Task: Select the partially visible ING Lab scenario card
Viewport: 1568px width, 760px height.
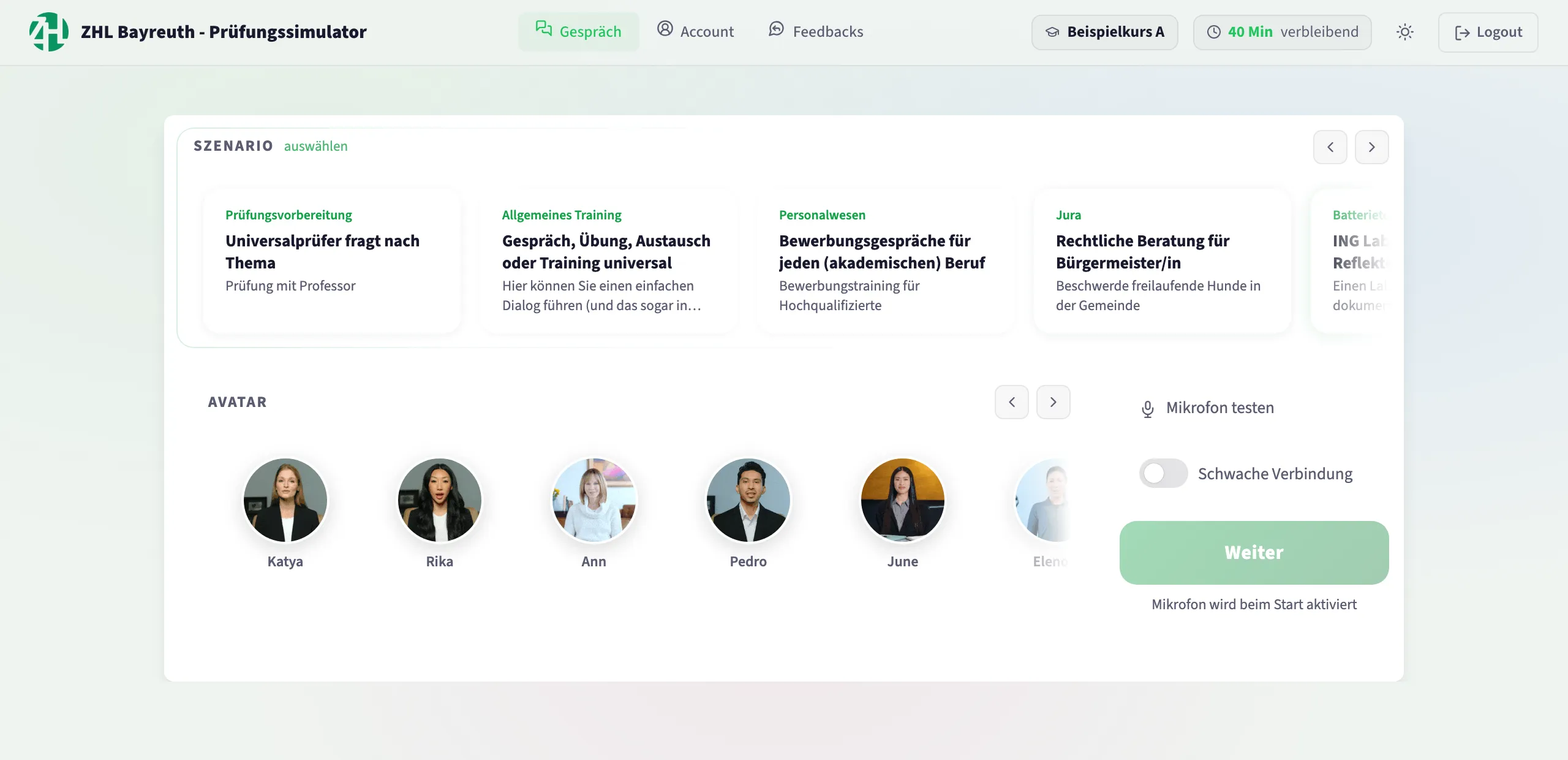Action: pyautogui.click(x=1350, y=262)
